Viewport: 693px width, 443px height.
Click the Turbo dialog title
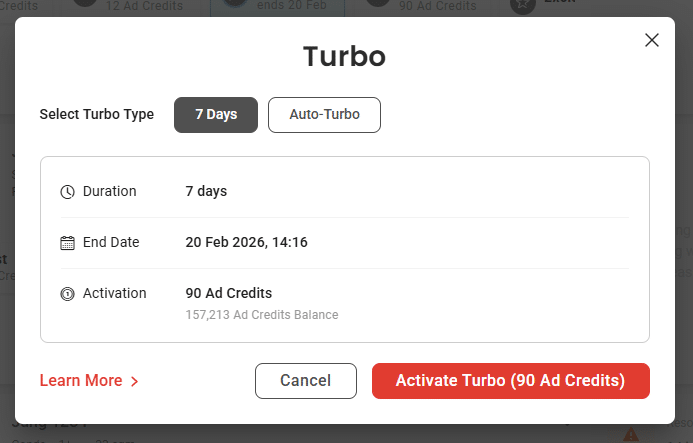[344, 56]
